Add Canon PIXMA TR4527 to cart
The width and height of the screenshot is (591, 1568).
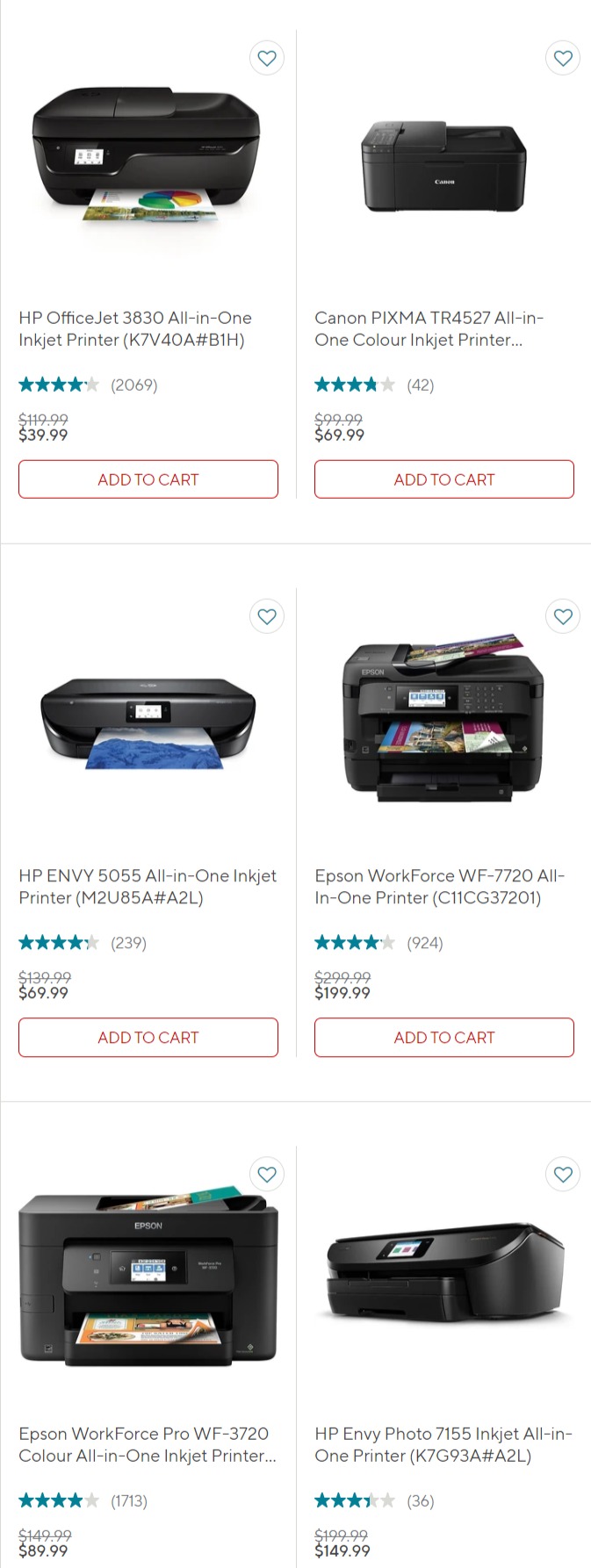point(444,479)
